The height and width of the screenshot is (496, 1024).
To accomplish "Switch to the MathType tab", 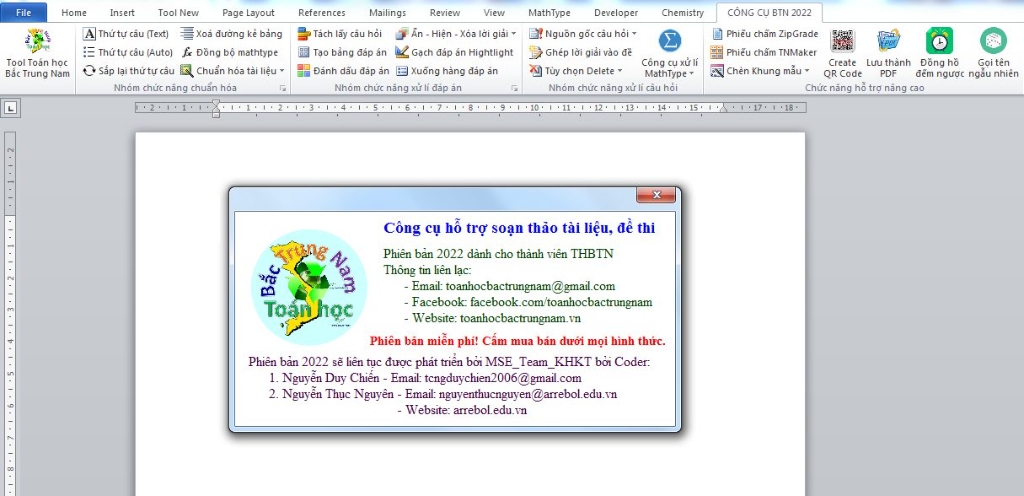I will [549, 12].
